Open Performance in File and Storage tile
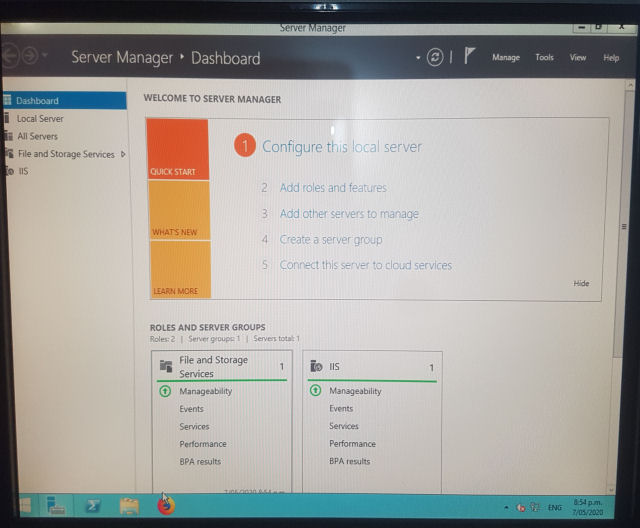 coord(203,444)
